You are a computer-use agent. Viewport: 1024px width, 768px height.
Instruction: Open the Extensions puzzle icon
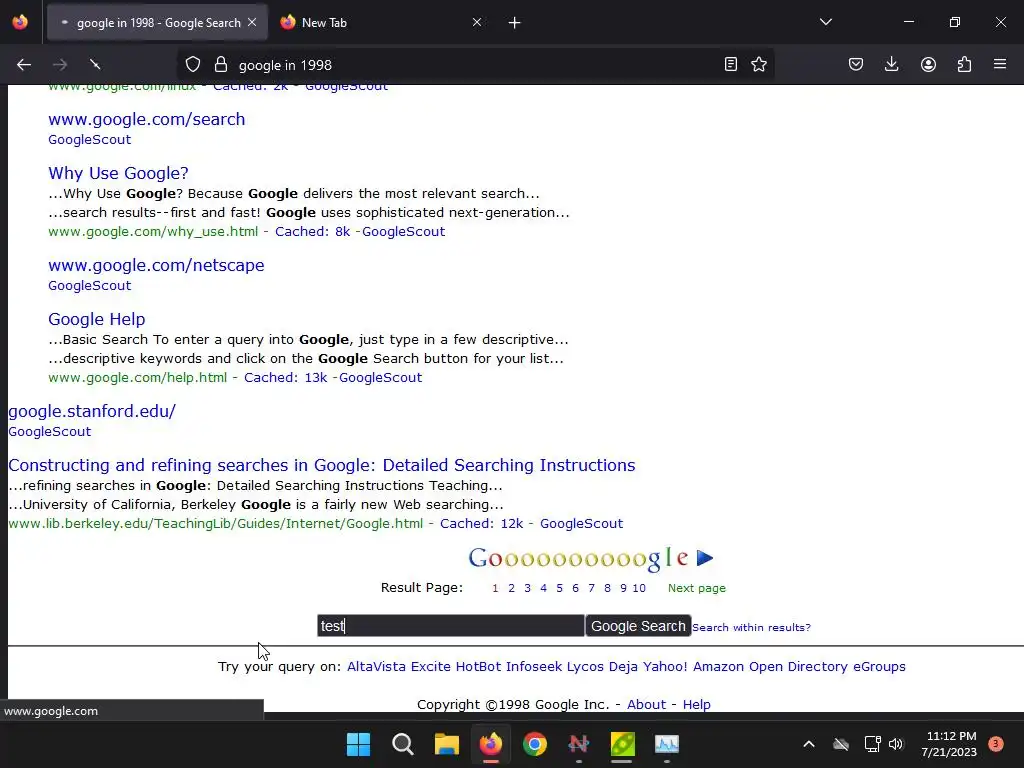(965, 65)
